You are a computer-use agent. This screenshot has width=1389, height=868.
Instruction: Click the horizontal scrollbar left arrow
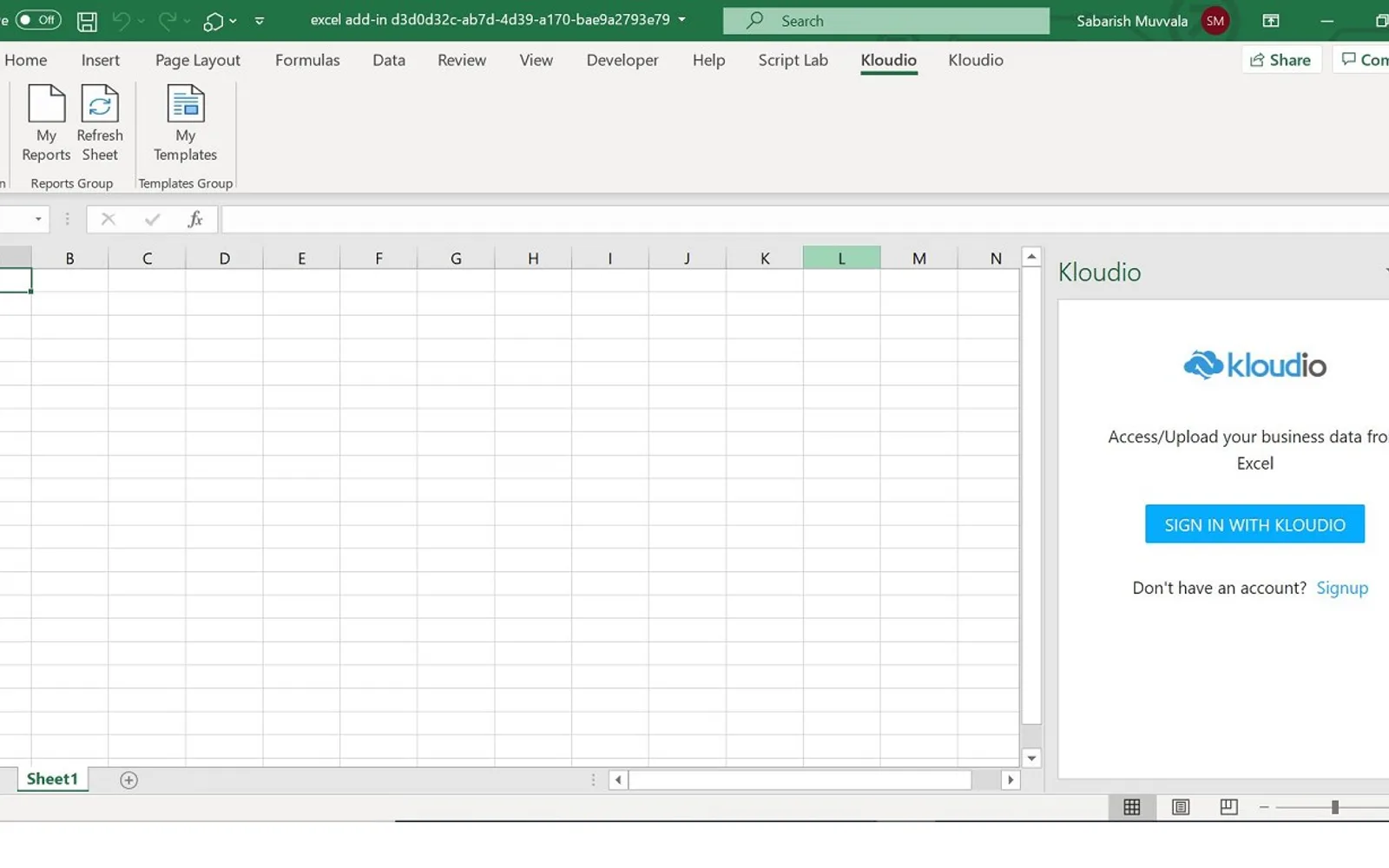[618, 780]
